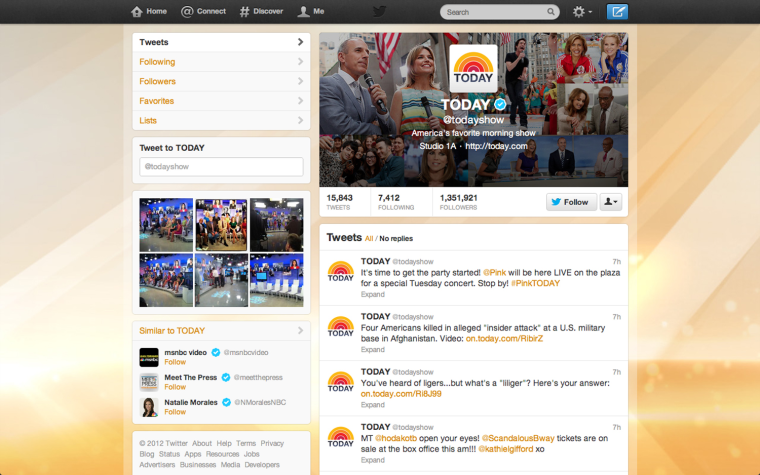Show All tweets filter
This screenshot has width=760, height=475.
point(369,238)
